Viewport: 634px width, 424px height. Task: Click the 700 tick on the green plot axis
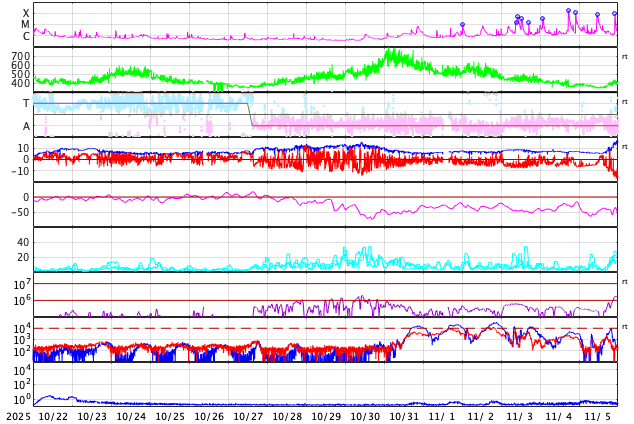tap(21, 57)
